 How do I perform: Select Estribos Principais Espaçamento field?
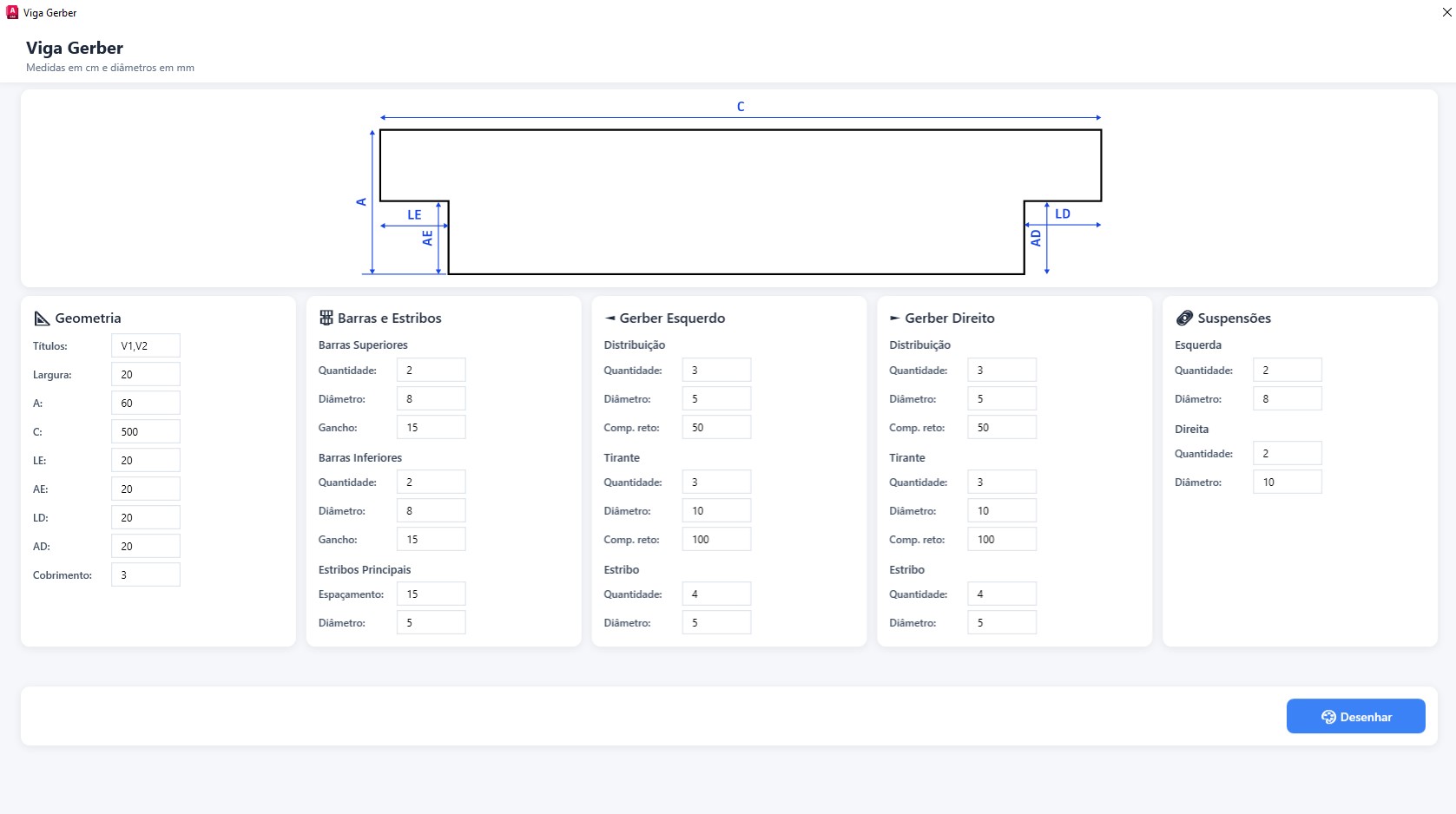point(431,594)
